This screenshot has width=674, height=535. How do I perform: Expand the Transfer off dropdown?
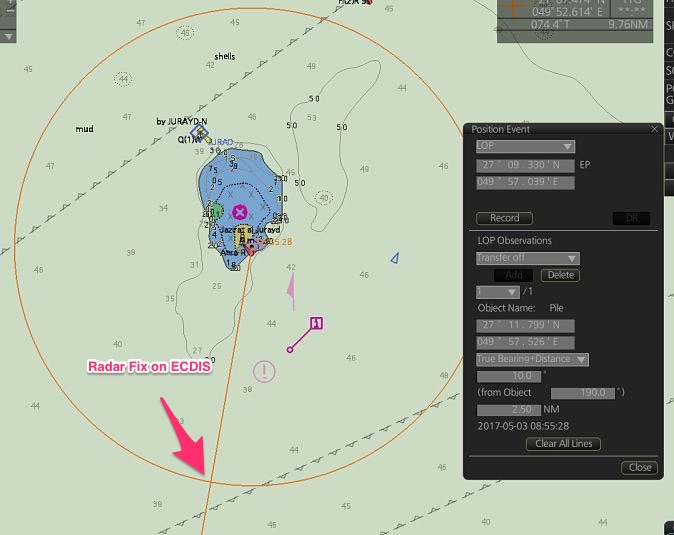[527, 258]
